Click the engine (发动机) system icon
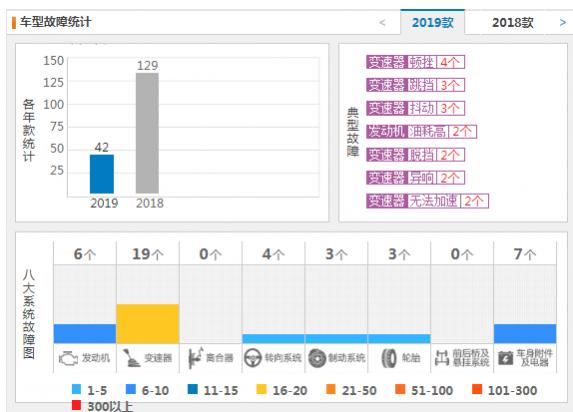 click(x=68, y=358)
